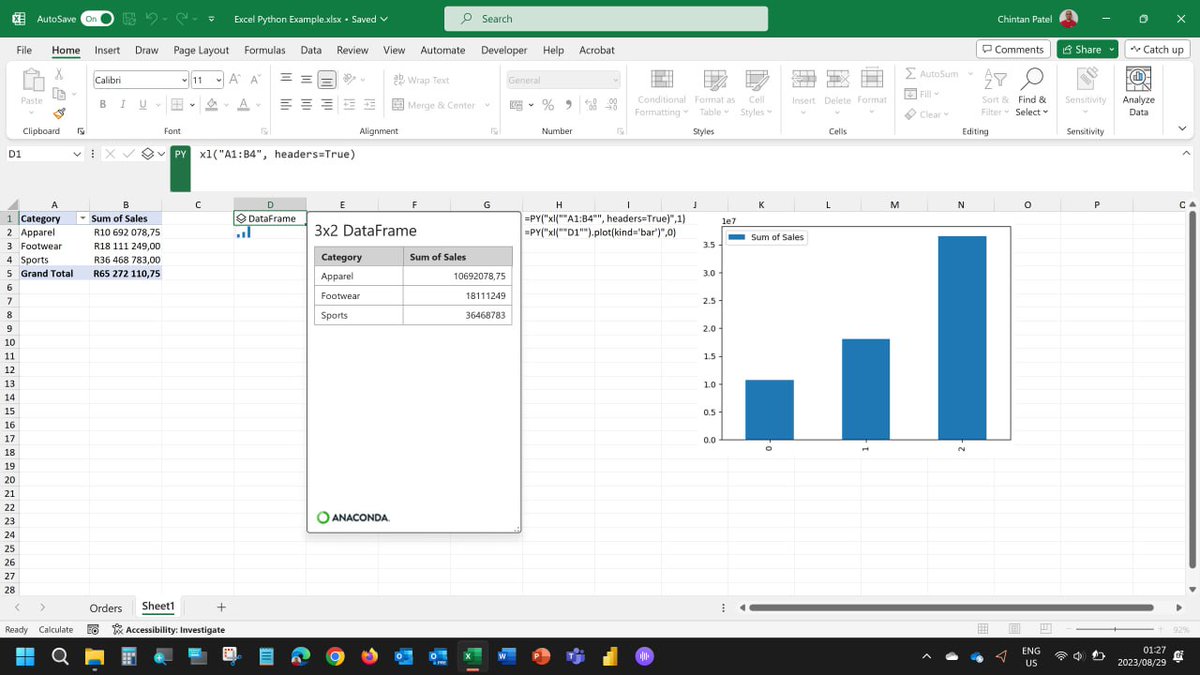The image size is (1200, 675).
Task: Open Microsoft Teams from the taskbar
Action: [x=575, y=656]
